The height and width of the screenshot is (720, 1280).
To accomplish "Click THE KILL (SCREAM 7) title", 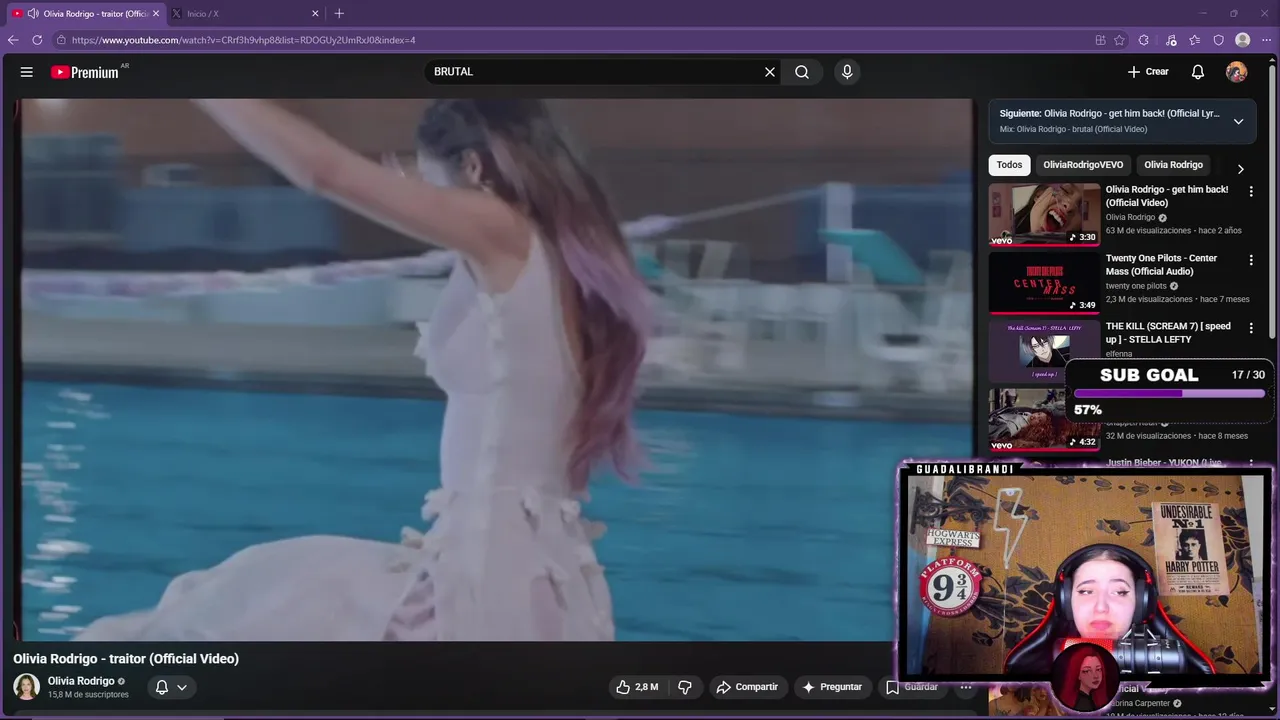I will 1168,332.
